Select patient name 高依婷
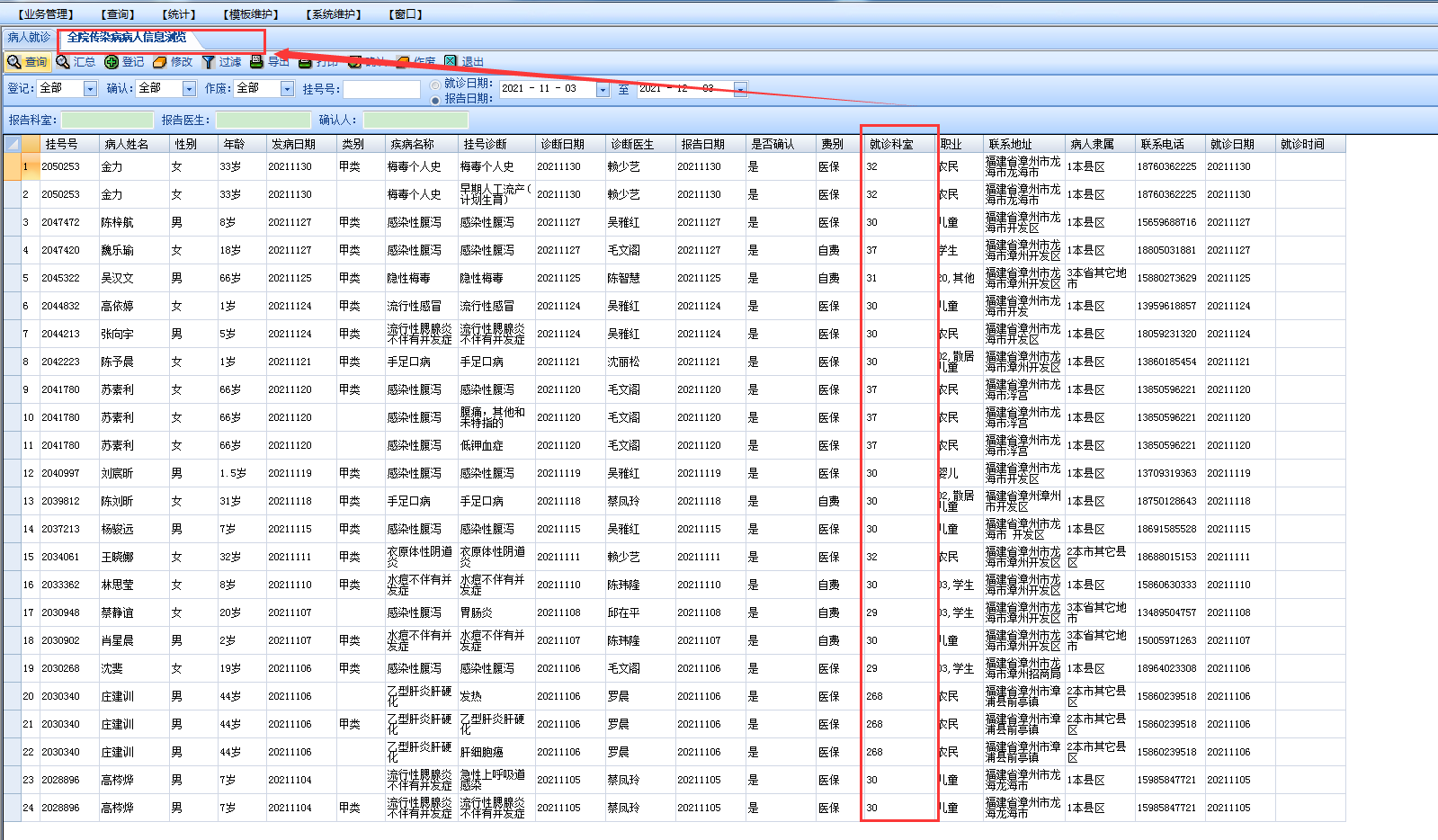The width and height of the screenshot is (1438, 840). 118,307
